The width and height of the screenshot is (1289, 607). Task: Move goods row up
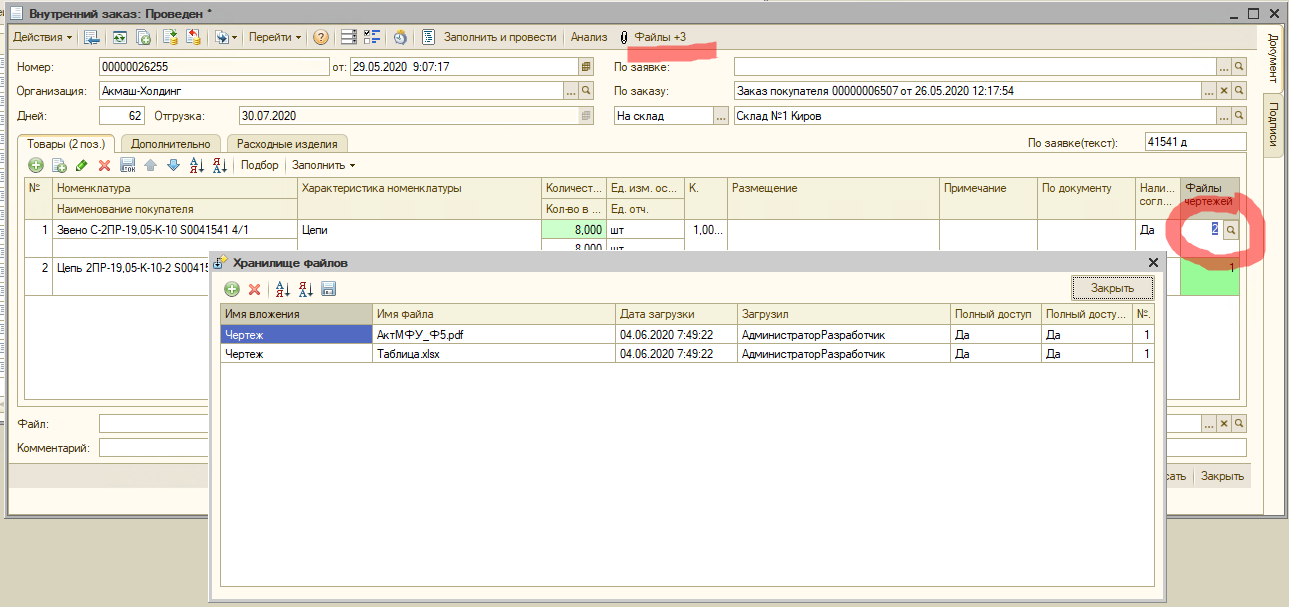point(150,165)
